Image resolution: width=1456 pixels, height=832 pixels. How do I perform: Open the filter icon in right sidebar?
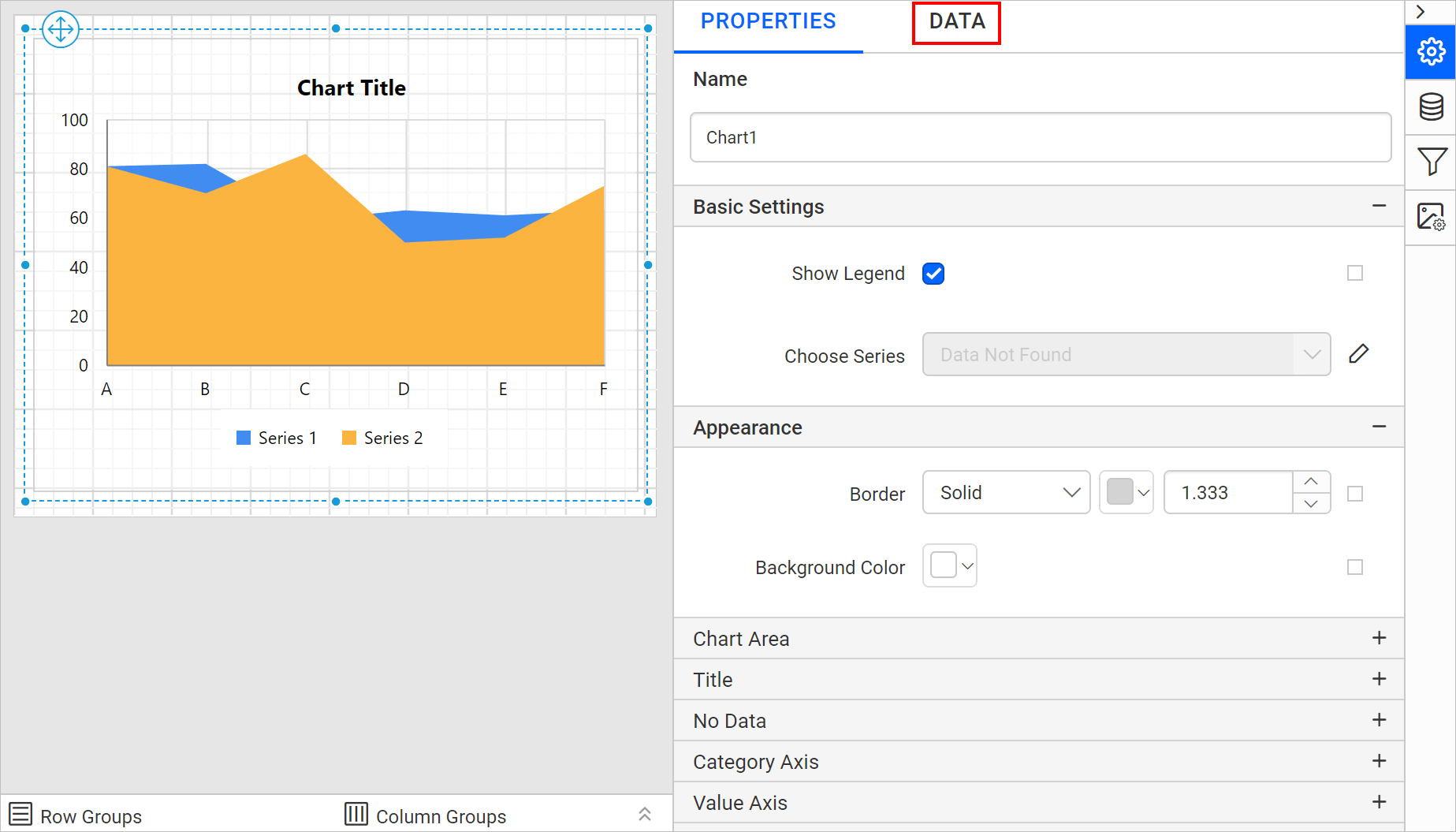pos(1431,162)
